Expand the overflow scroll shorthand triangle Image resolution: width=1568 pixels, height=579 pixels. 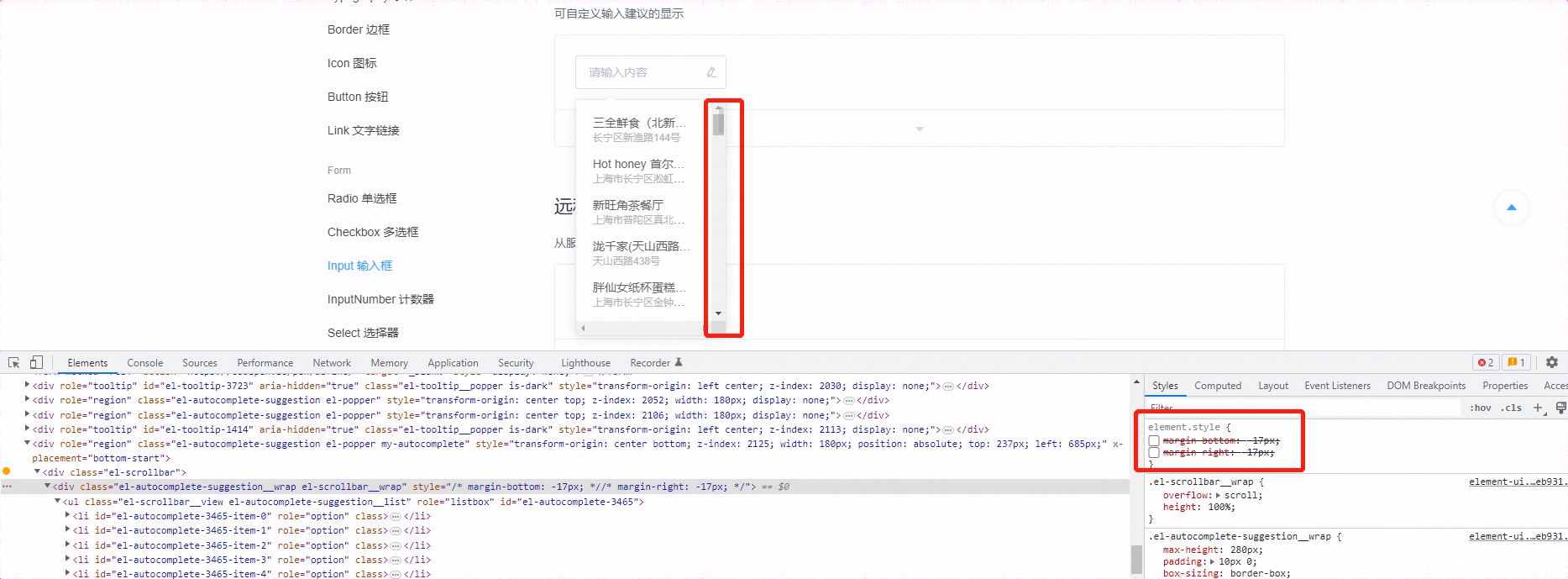tap(1219, 495)
